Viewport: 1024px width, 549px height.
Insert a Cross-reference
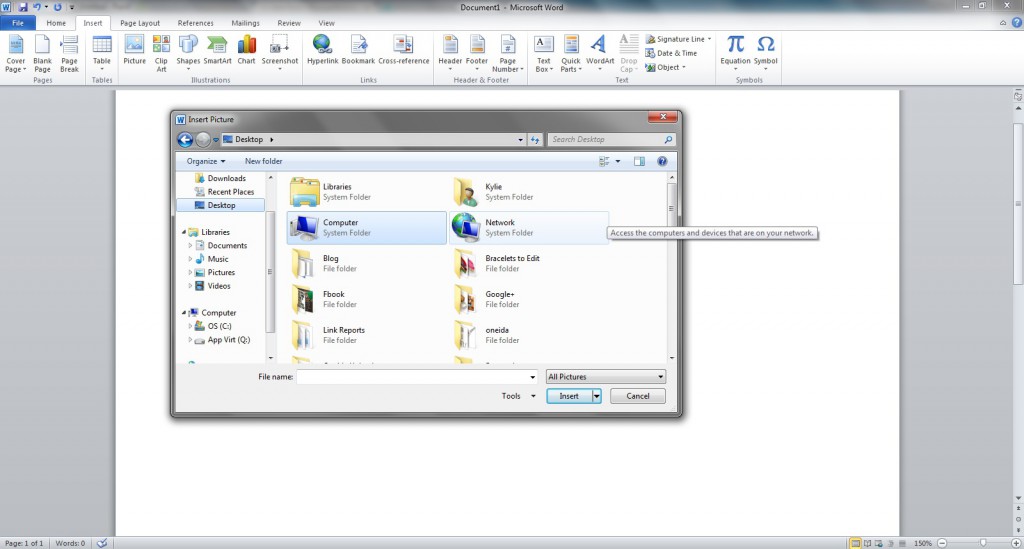[404, 50]
